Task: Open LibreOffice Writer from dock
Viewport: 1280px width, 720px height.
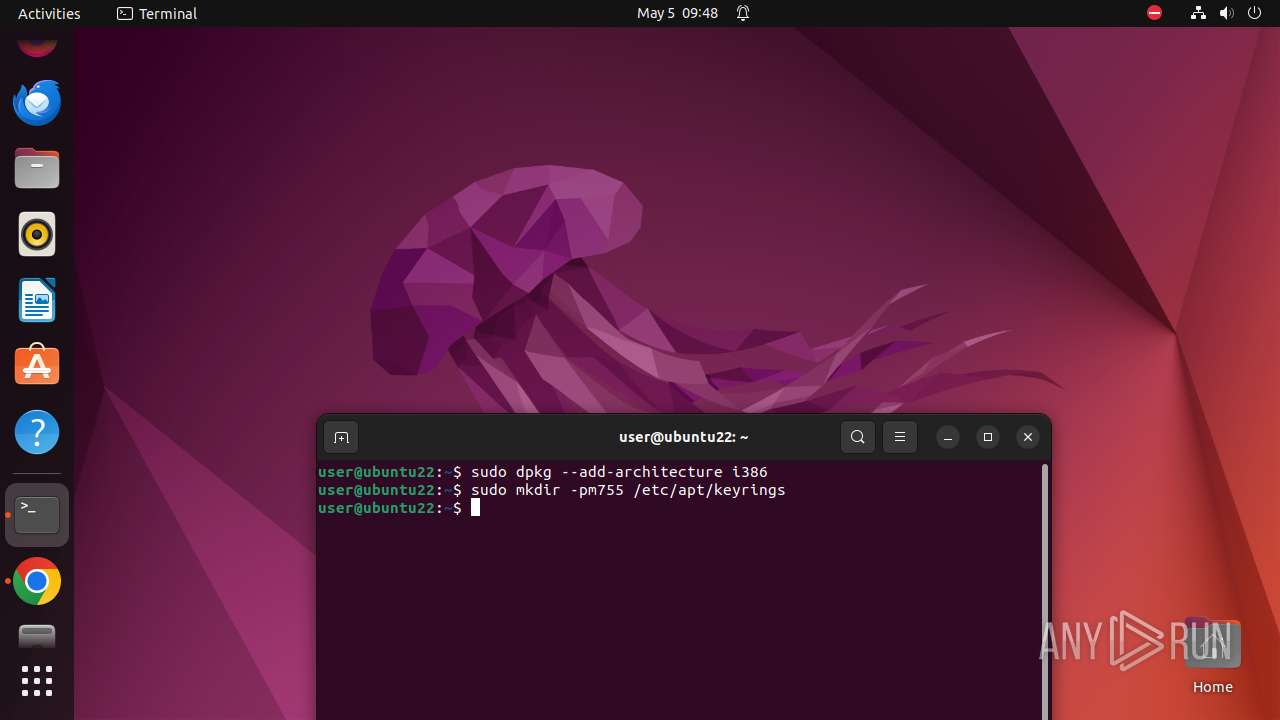Action: (37, 300)
